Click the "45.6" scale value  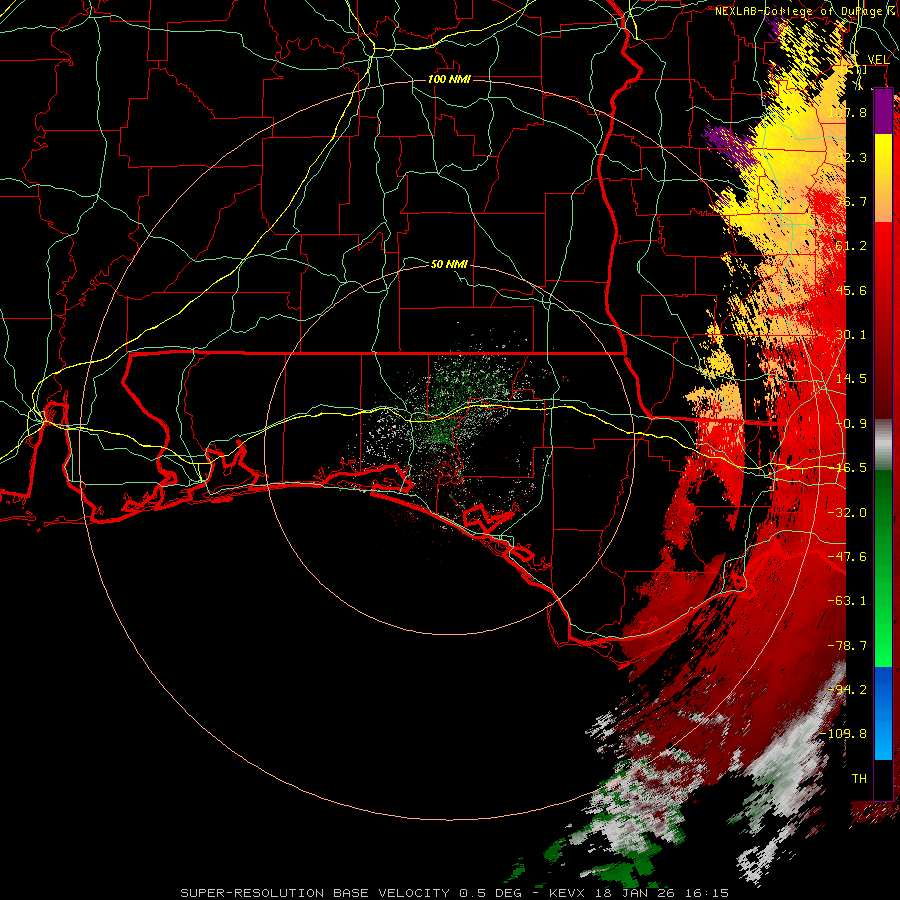852,290
